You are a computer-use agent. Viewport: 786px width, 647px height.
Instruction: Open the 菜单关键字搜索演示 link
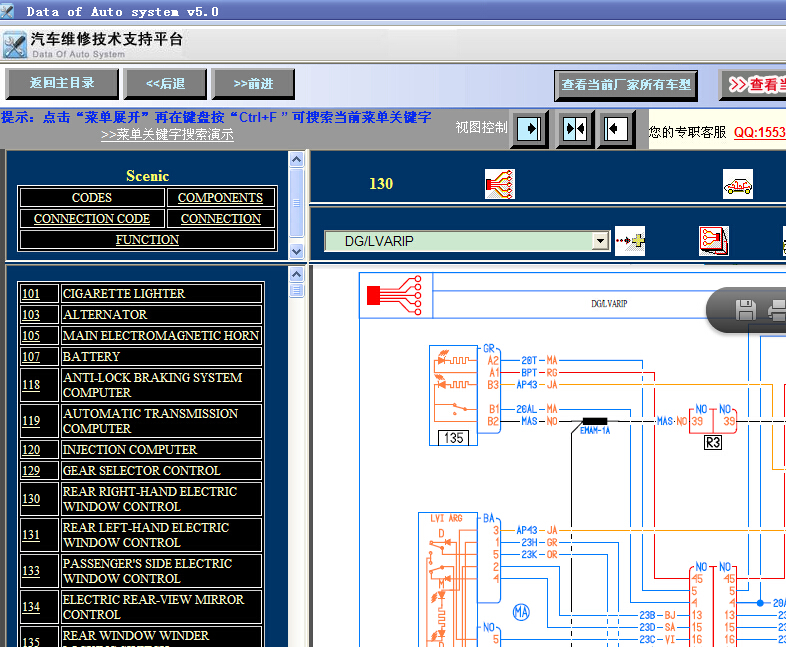pos(167,134)
